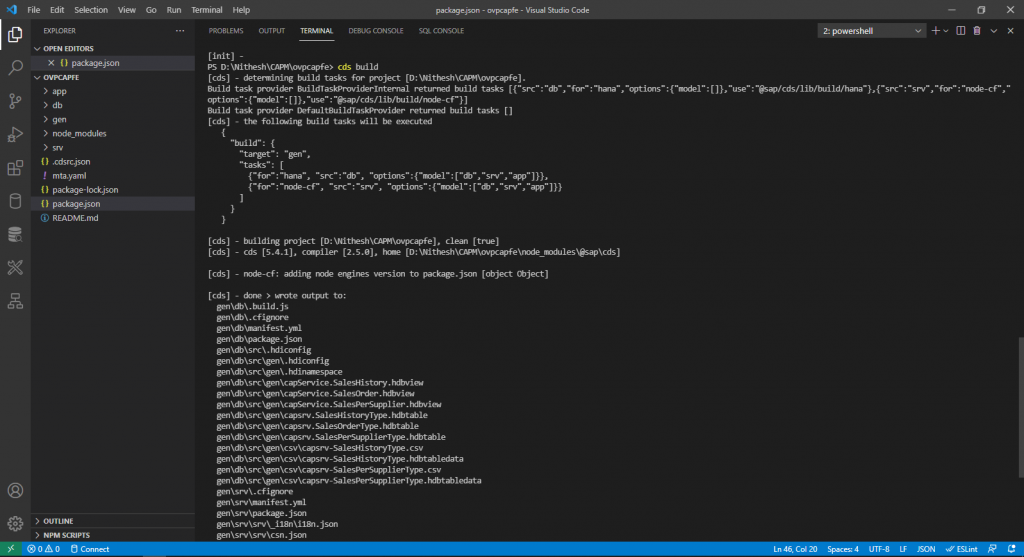Expand the db folder
This screenshot has width=1024, height=557.
112,105
